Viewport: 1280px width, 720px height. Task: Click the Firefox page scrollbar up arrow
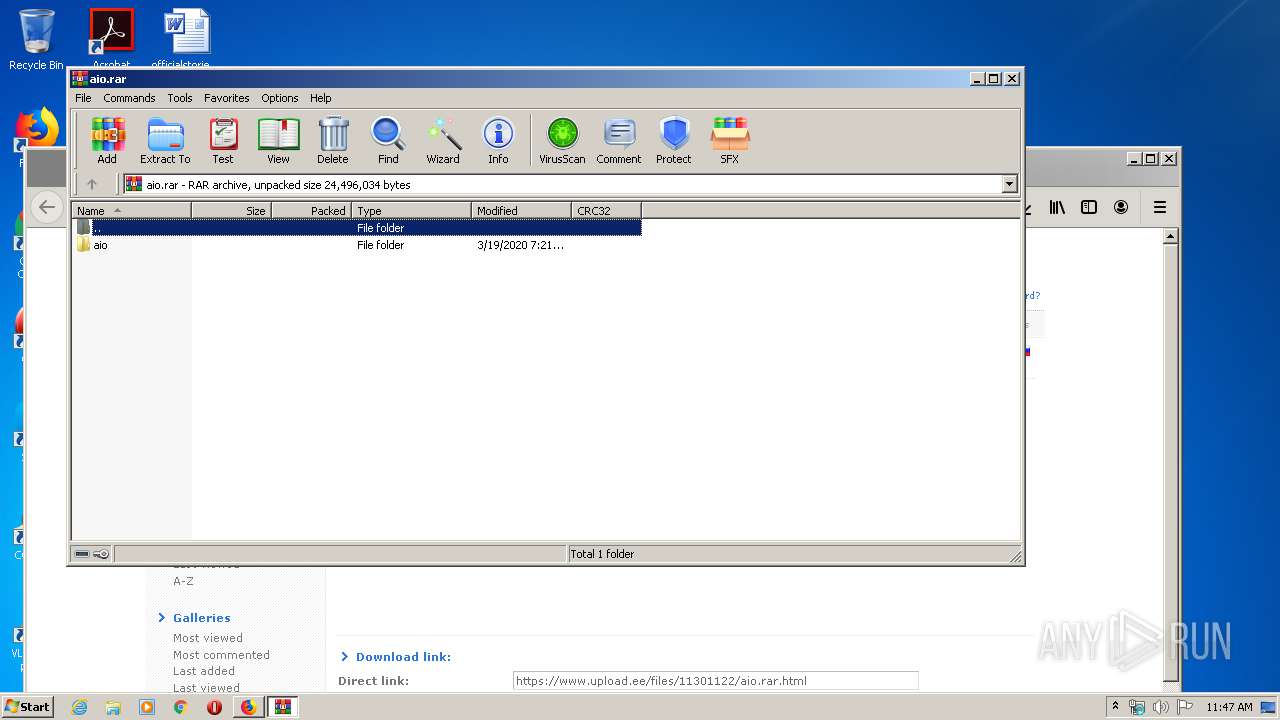click(1171, 237)
